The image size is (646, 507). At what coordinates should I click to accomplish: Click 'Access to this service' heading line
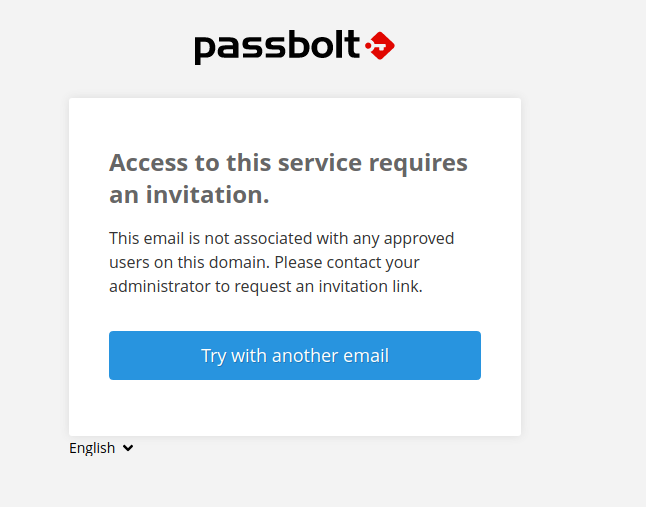pyautogui.click(x=288, y=163)
